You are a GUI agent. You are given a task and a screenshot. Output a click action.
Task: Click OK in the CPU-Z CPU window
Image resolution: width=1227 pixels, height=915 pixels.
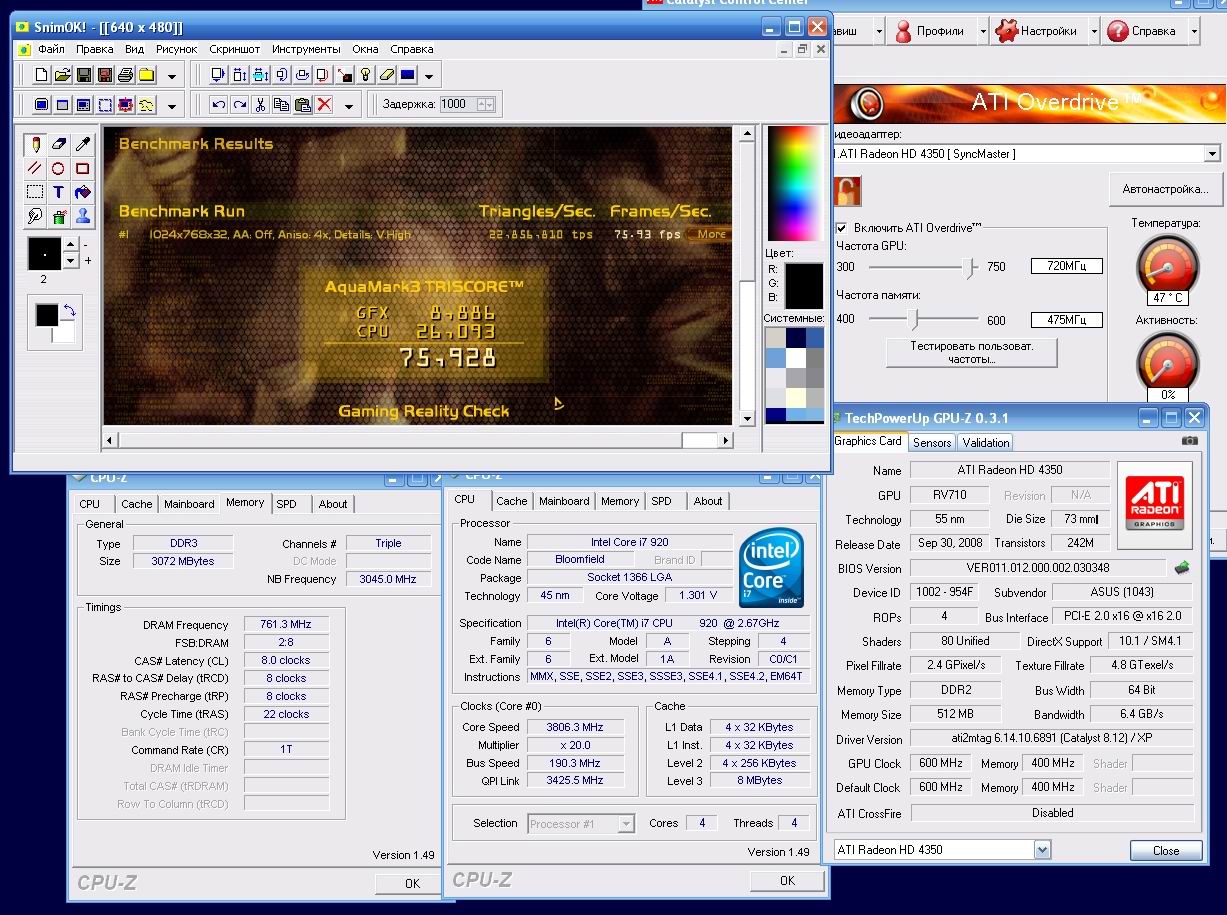(x=787, y=880)
